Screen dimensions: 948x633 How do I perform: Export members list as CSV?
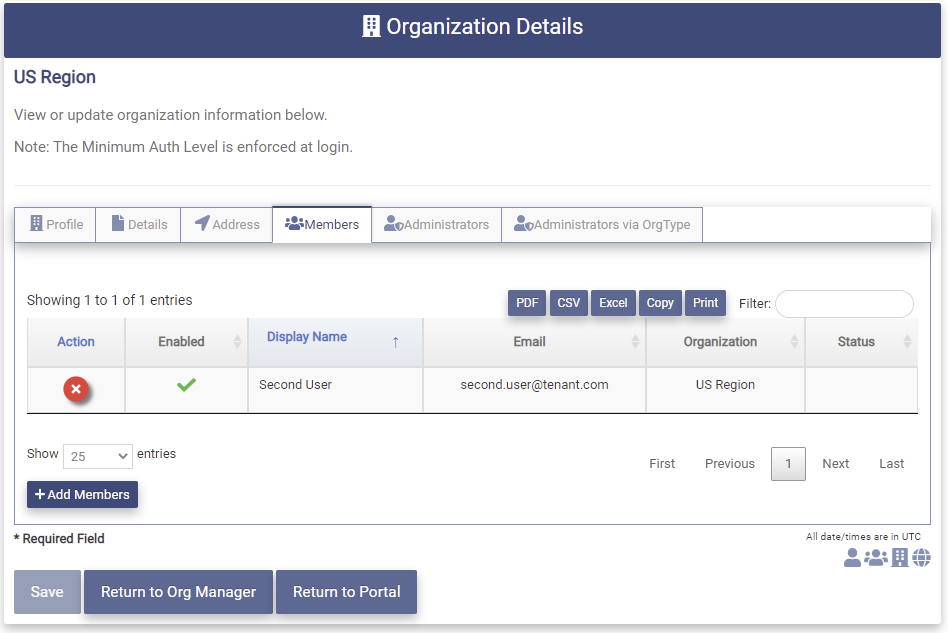[568, 303]
